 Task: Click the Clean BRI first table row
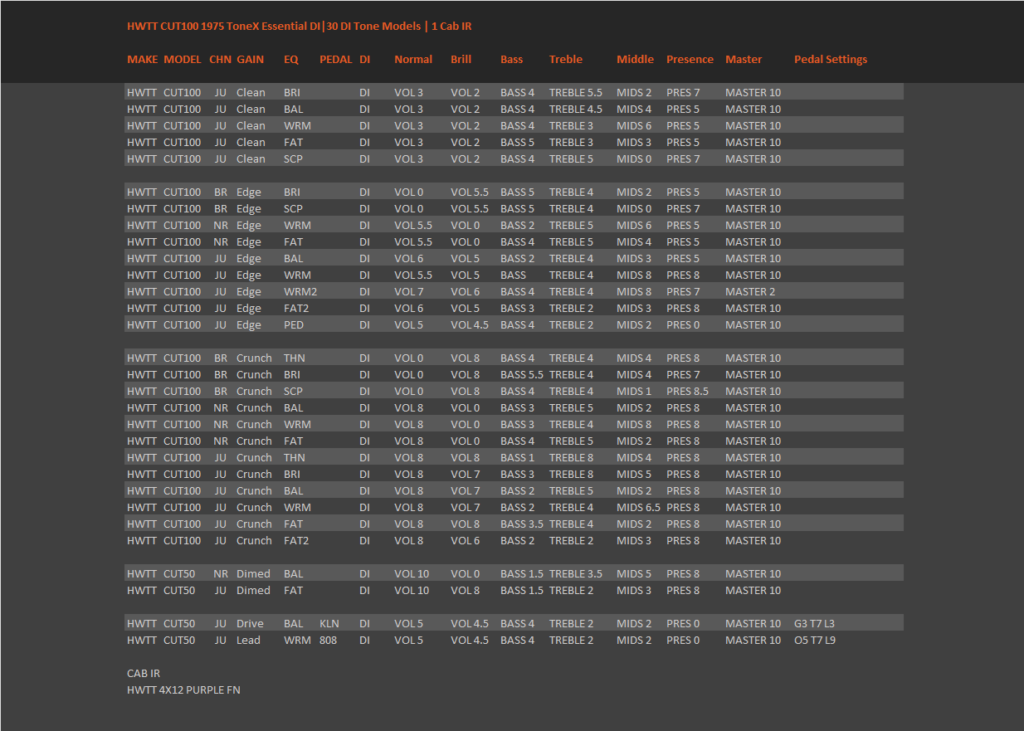(x=514, y=92)
